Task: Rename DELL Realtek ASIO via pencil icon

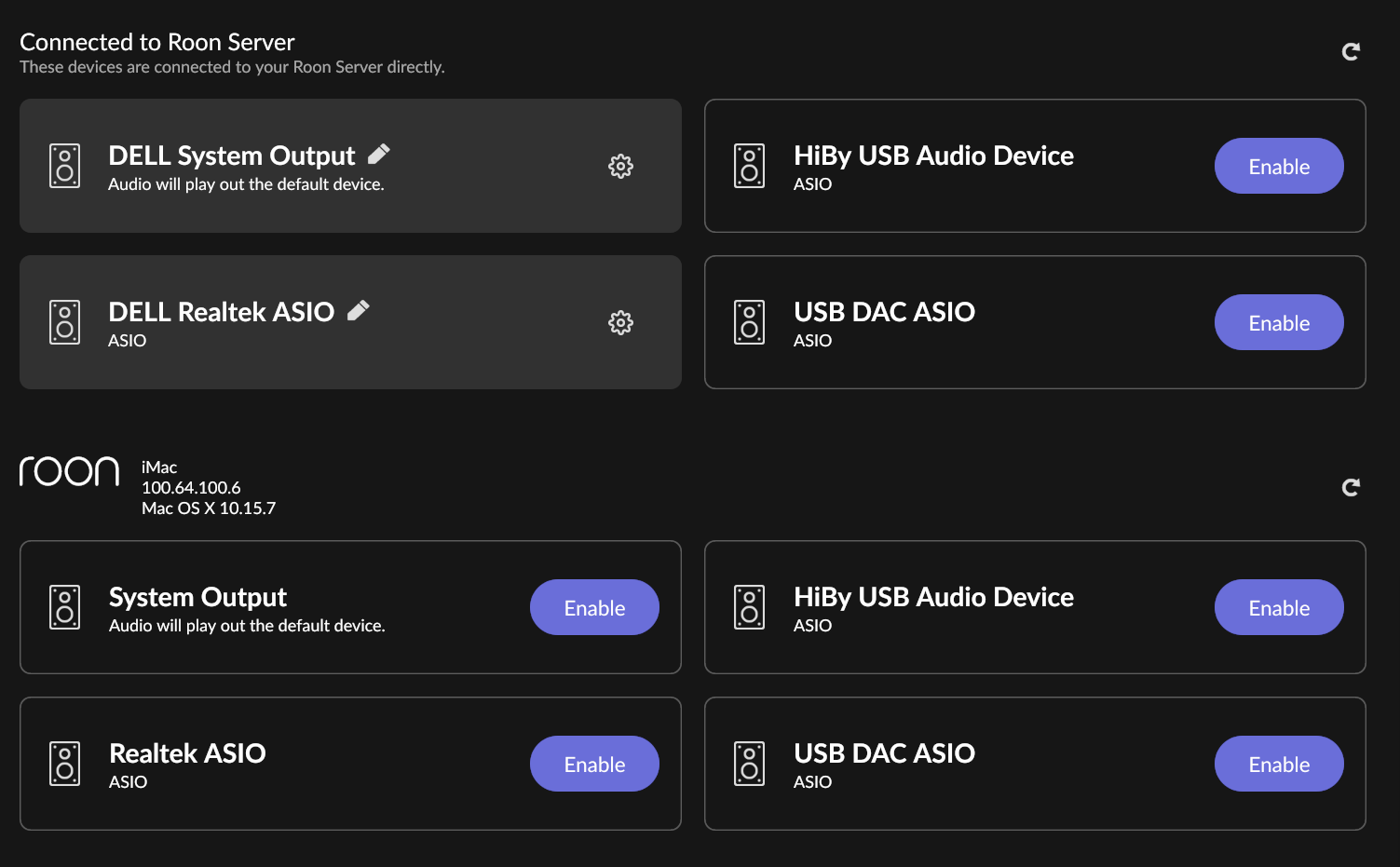Action: pyautogui.click(x=359, y=310)
